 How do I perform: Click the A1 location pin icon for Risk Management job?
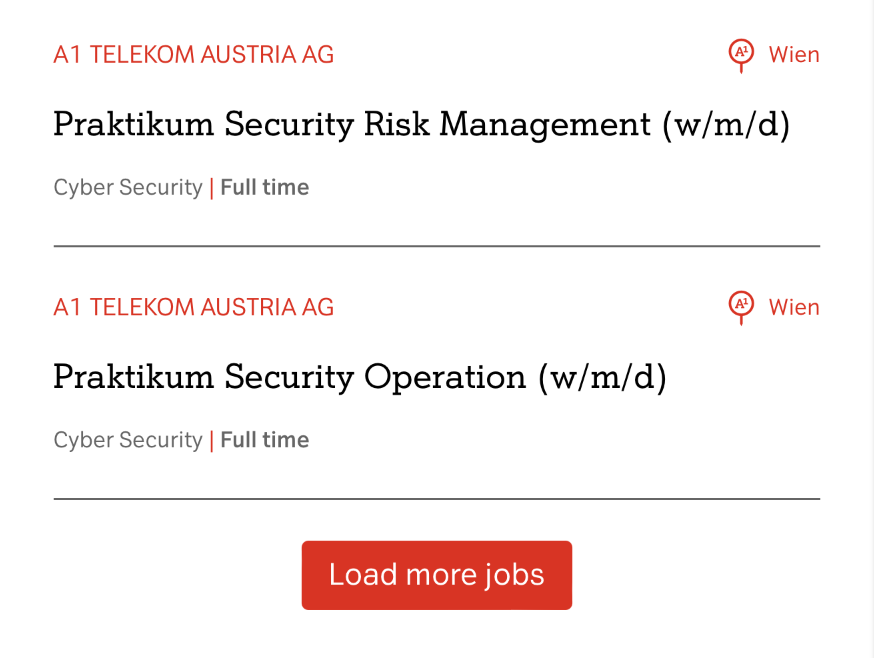(740, 54)
